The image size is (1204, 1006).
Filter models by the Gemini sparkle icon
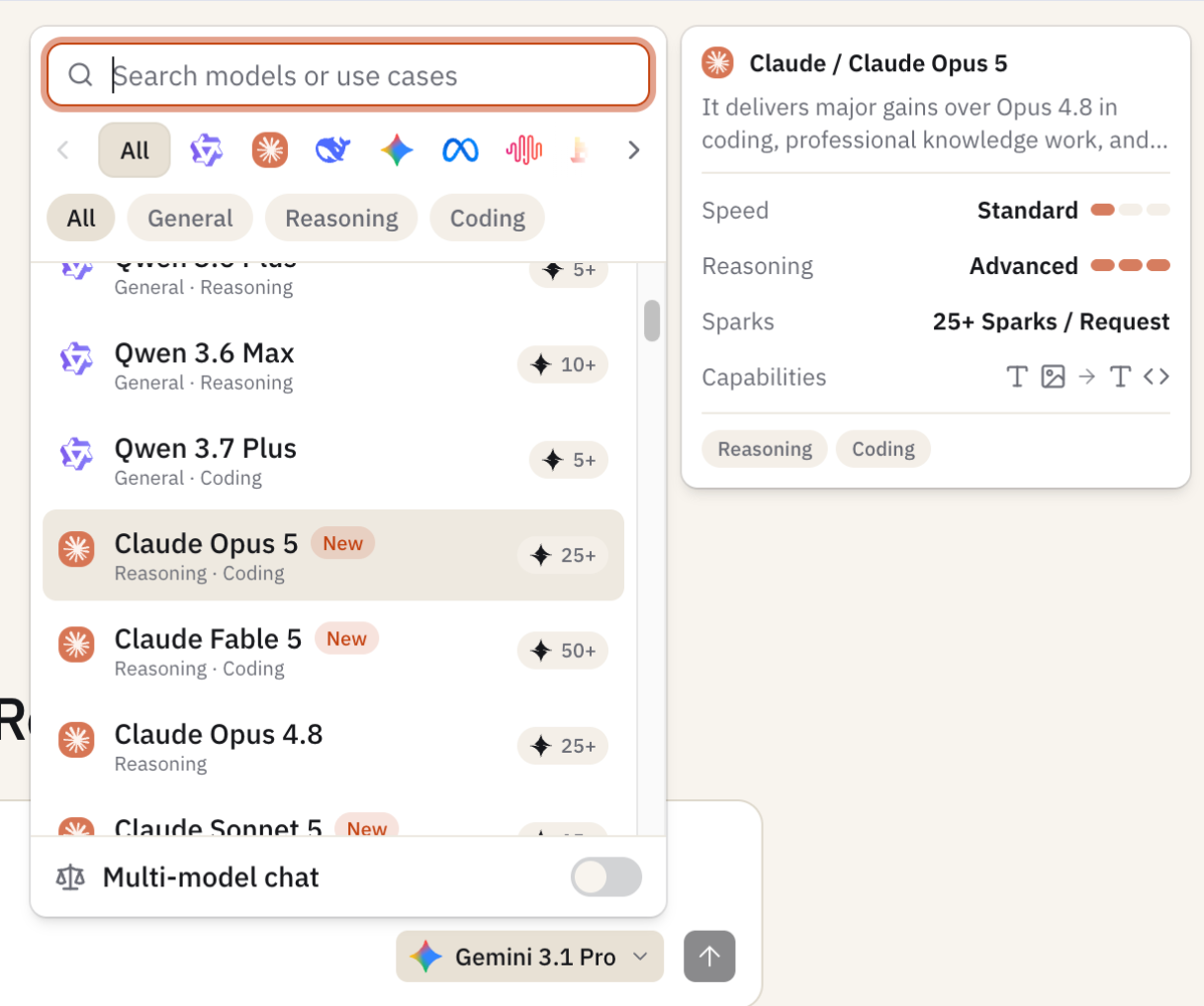(397, 150)
